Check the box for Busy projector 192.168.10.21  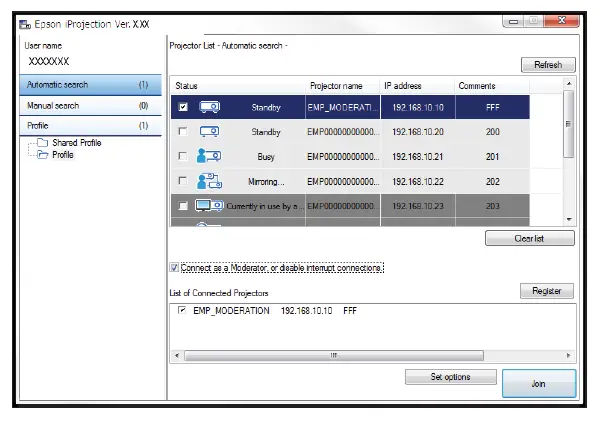182,156
